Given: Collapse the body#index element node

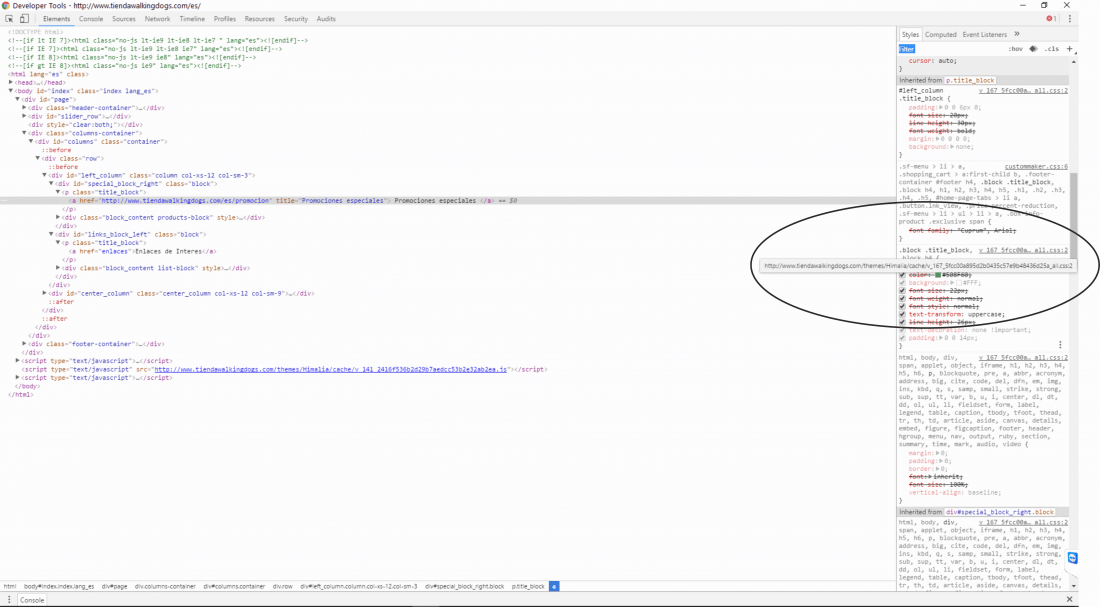Looking at the screenshot, I should (x=11, y=91).
